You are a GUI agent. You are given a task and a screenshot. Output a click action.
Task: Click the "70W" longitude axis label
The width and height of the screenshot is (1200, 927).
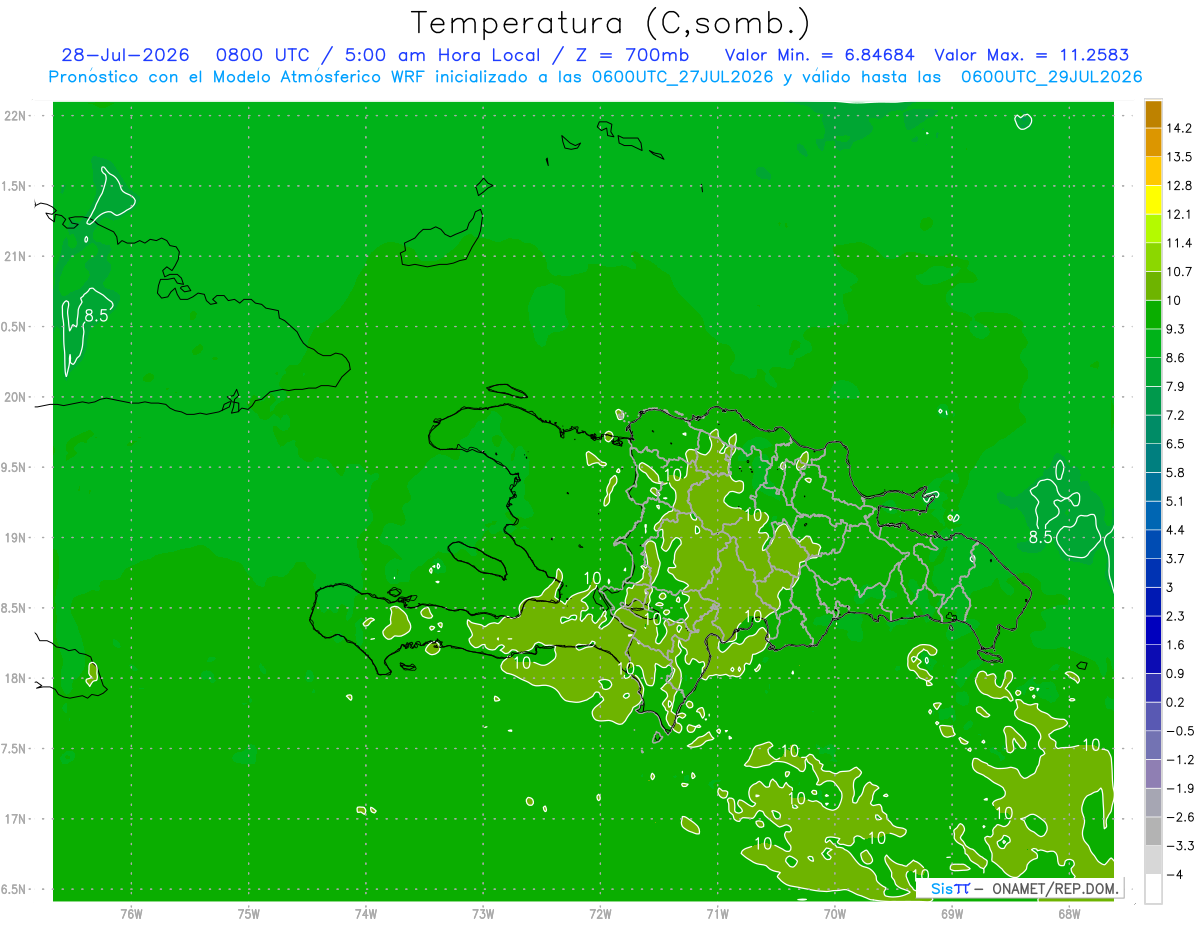pos(835,913)
